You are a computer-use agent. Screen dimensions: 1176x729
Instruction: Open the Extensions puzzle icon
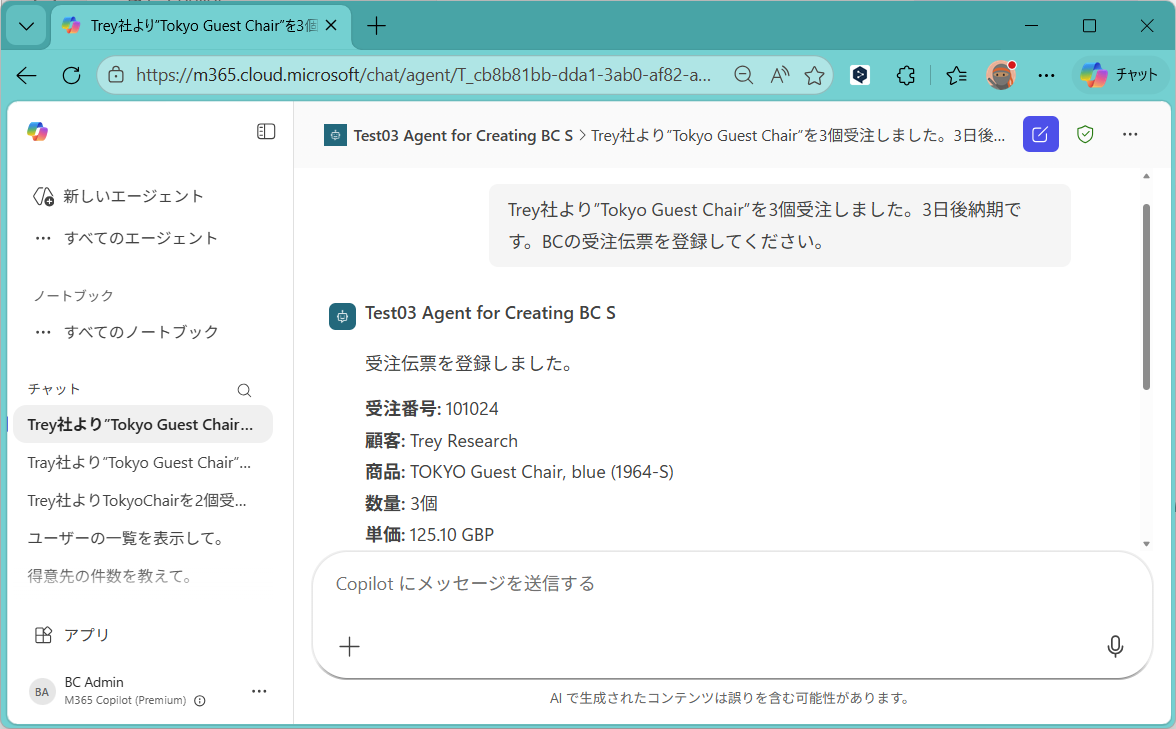[906, 75]
